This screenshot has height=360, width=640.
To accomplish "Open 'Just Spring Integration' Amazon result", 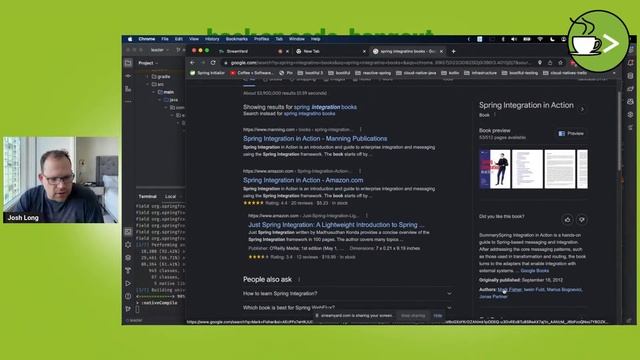I will (336, 225).
